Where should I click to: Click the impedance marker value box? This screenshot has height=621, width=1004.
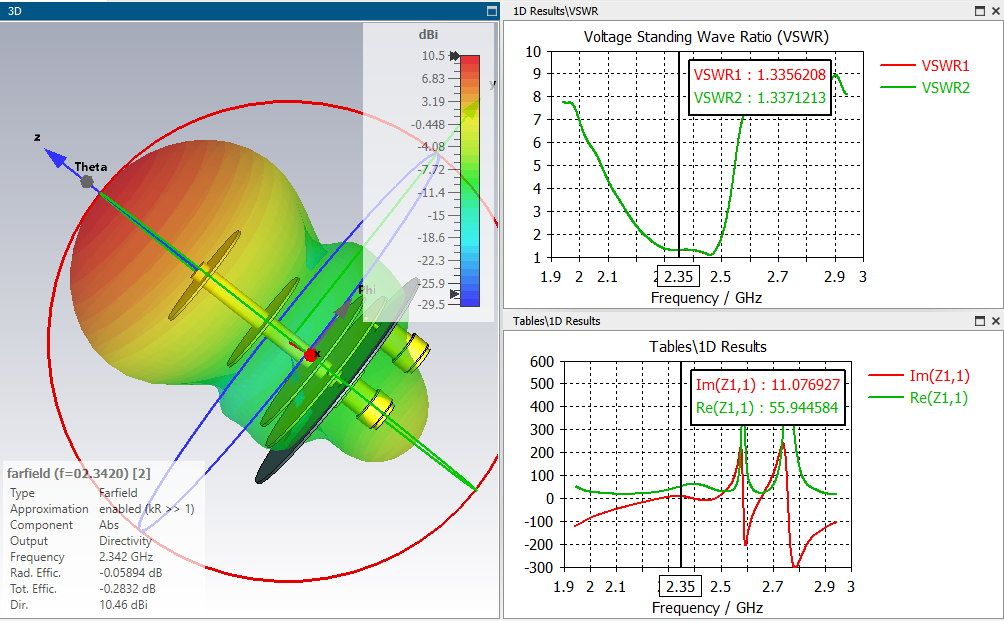pyautogui.click(x=767, y=397)
